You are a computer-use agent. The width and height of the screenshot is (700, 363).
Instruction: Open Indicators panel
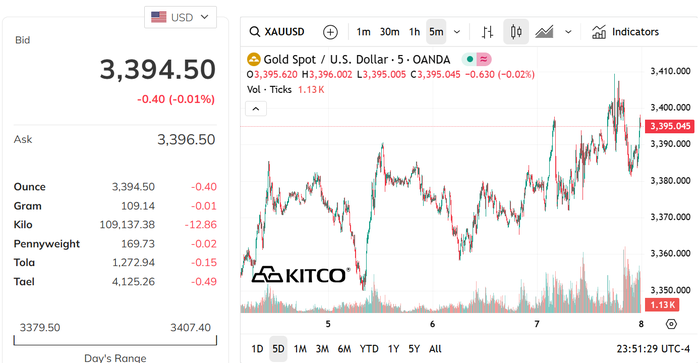pos(625,32)
